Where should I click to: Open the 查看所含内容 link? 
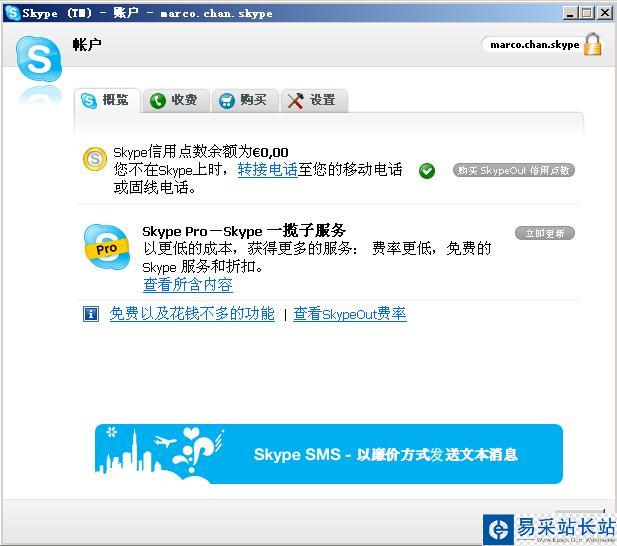[188, 284]
